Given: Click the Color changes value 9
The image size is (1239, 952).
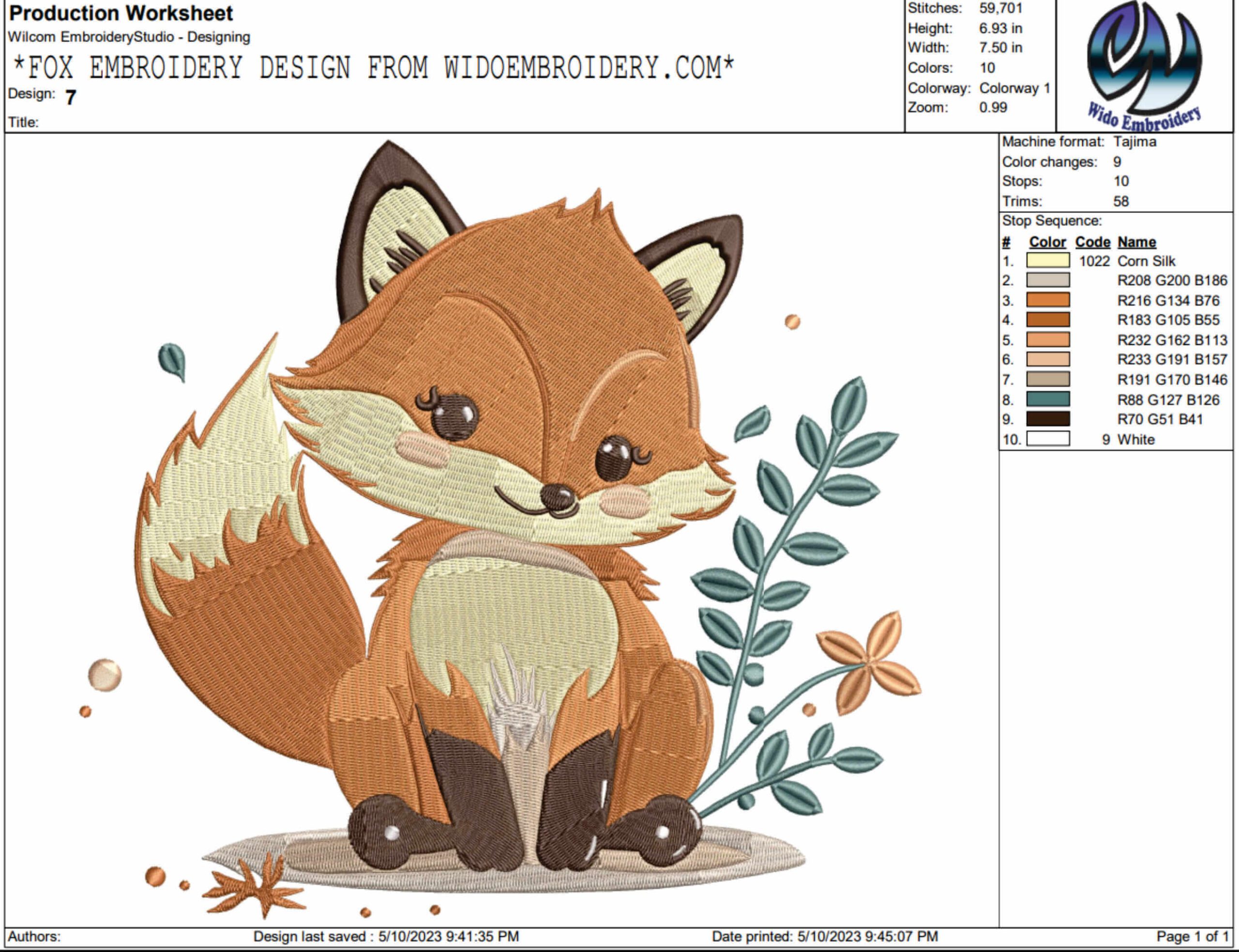Looking at the screenshot, I should pyautogui.click(x=1117, y=162).
